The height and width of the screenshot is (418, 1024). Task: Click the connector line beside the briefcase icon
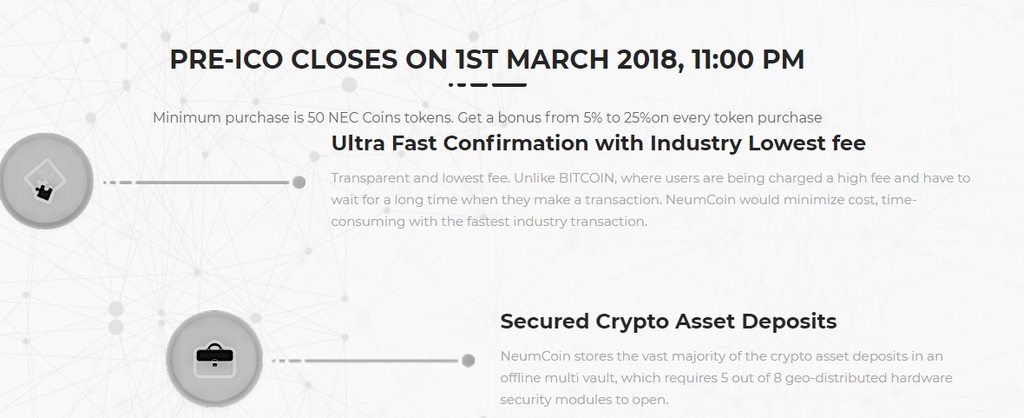coord(381,361)
